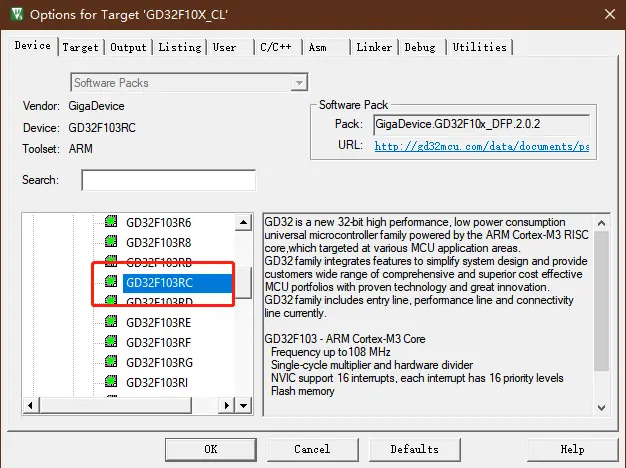The image size is (626, 468).
Task: Open the Target tab
Action: point(81,47)
